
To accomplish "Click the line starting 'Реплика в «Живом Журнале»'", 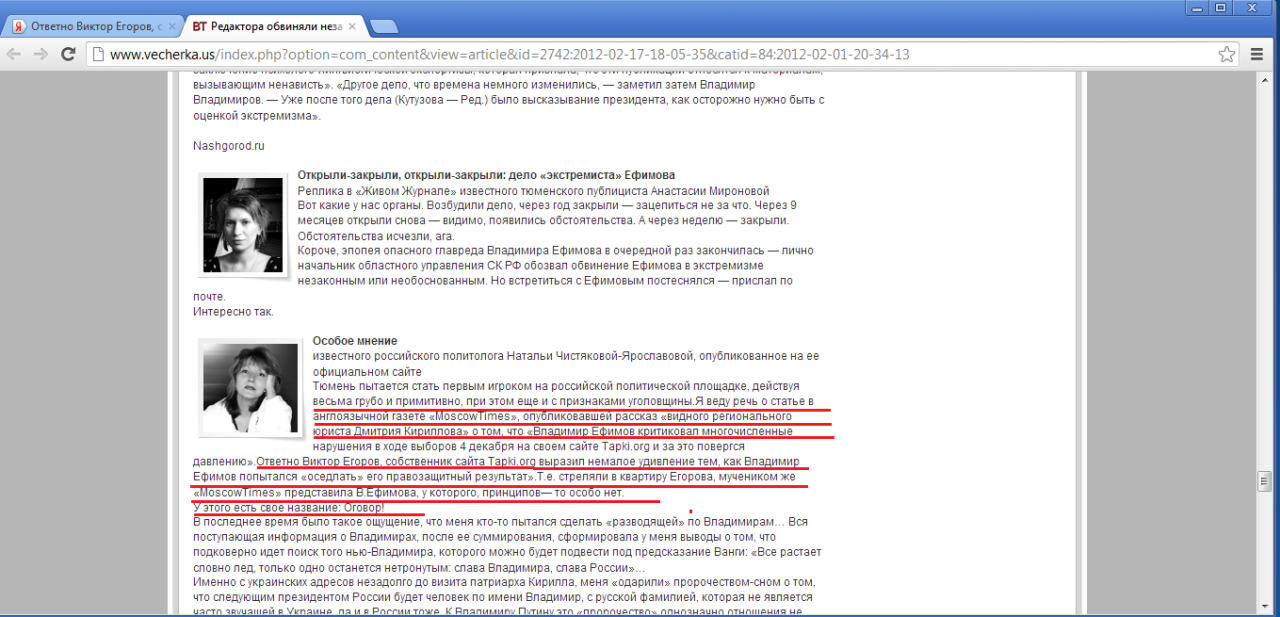I will coord(533,190).
